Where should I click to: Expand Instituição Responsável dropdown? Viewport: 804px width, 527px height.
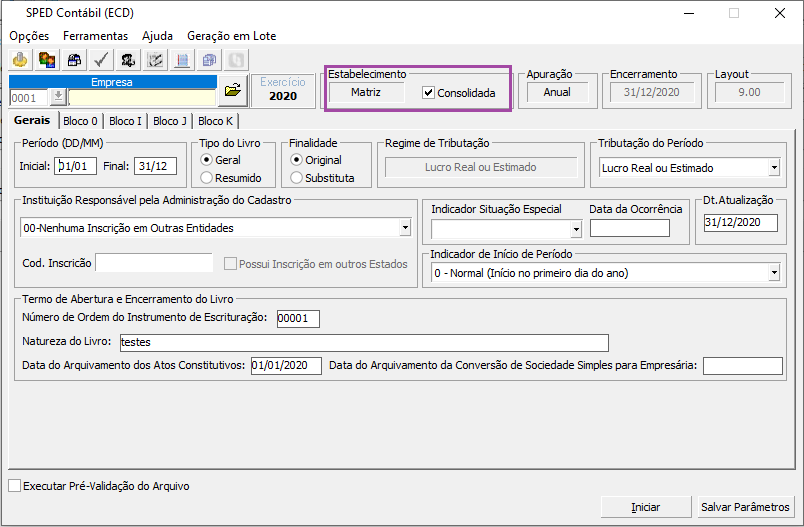(405, 228)
